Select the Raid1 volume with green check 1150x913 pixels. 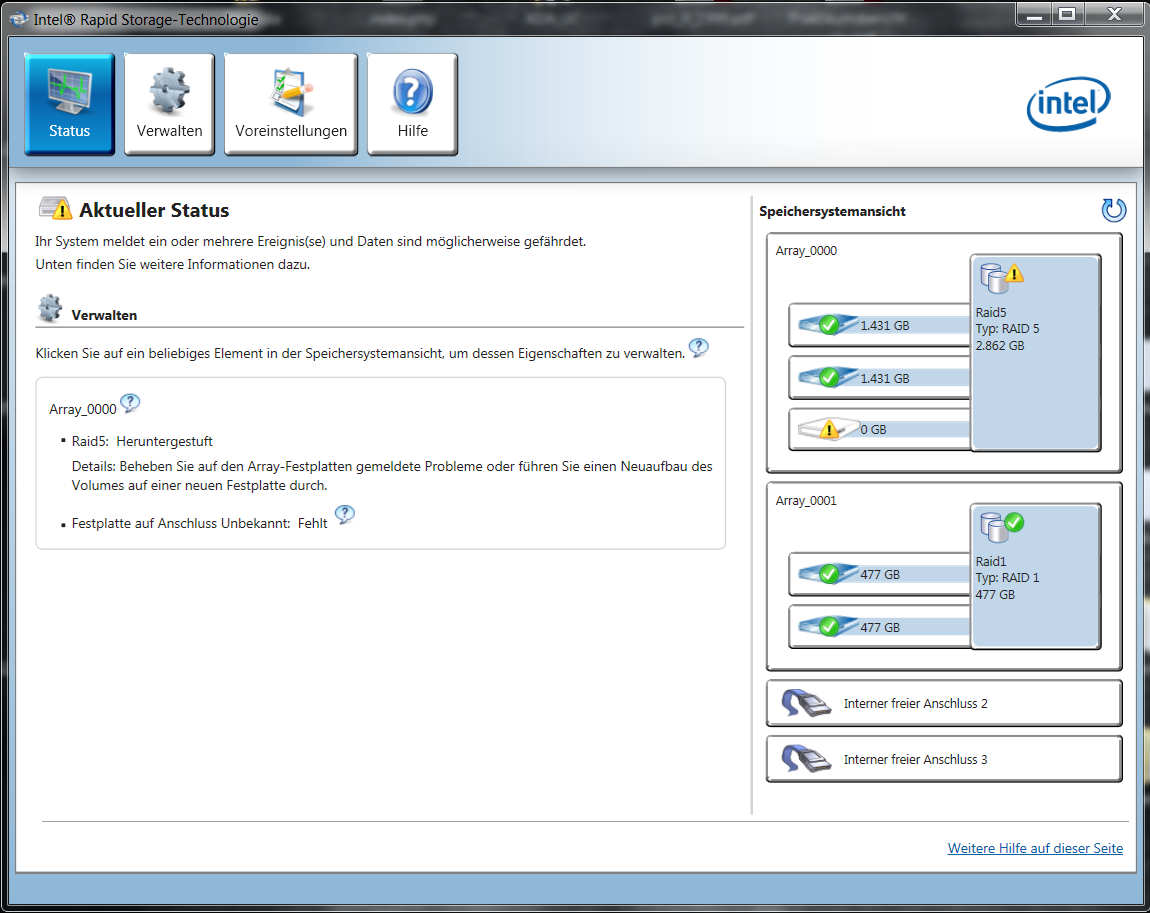[1036, 576]
